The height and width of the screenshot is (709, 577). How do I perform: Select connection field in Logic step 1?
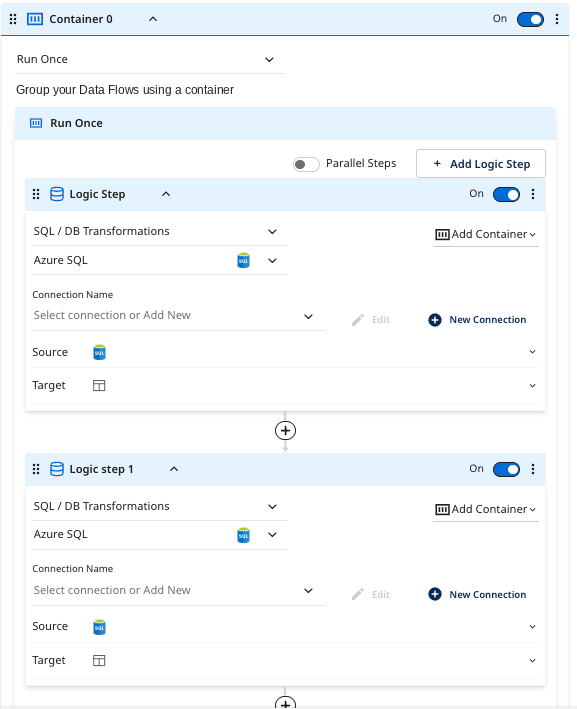[178, 591]
